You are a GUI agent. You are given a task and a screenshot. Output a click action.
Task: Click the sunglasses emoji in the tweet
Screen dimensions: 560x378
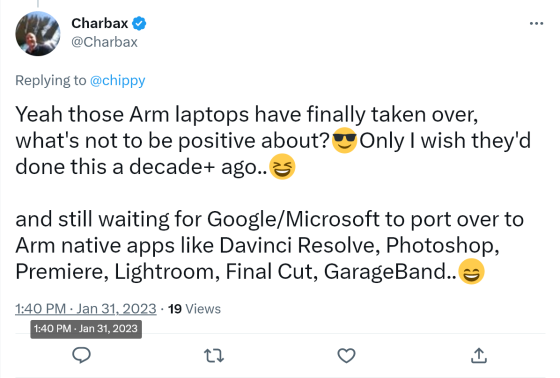[x=344, y=140]
